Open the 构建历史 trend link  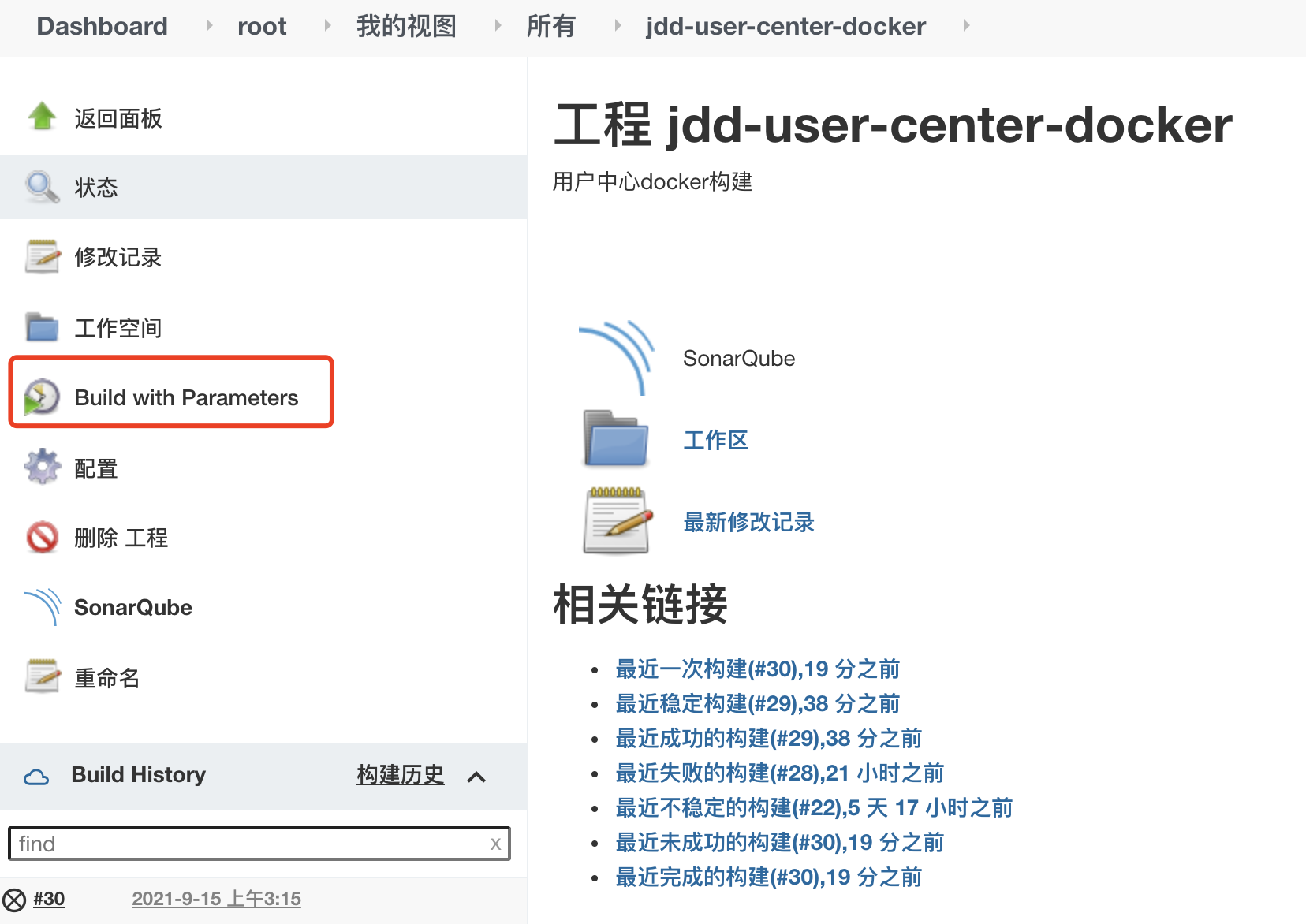pyautogui.click(x=400, y=774)
